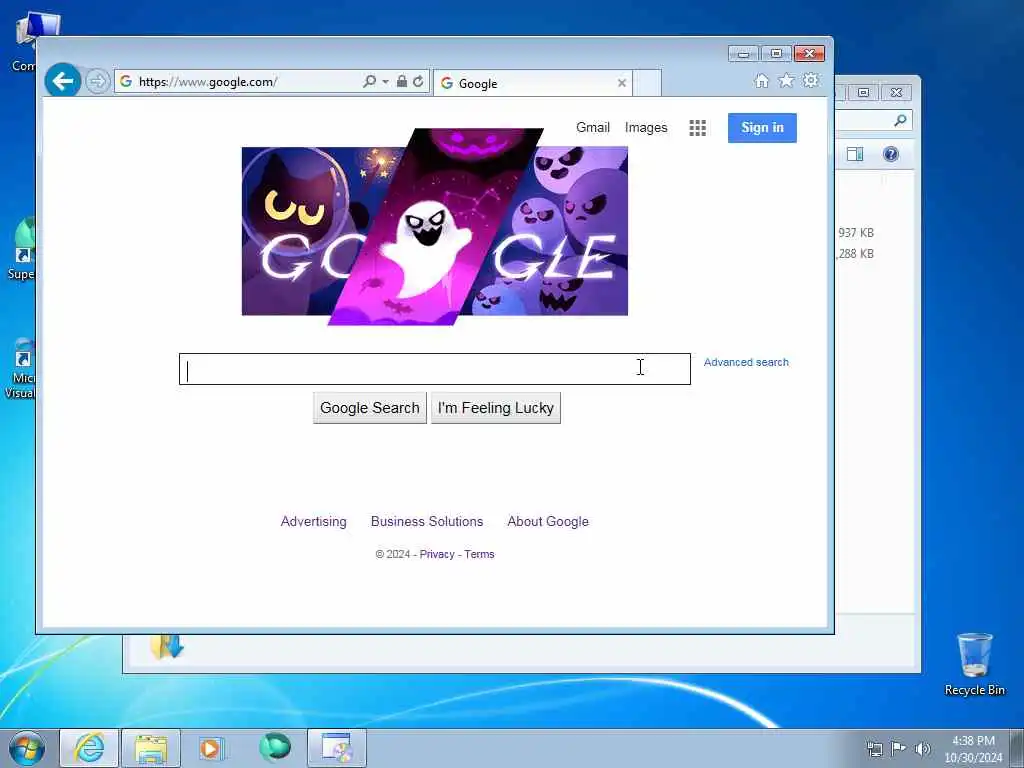Click the green globe taskbar icon

(x=275, y=748)
